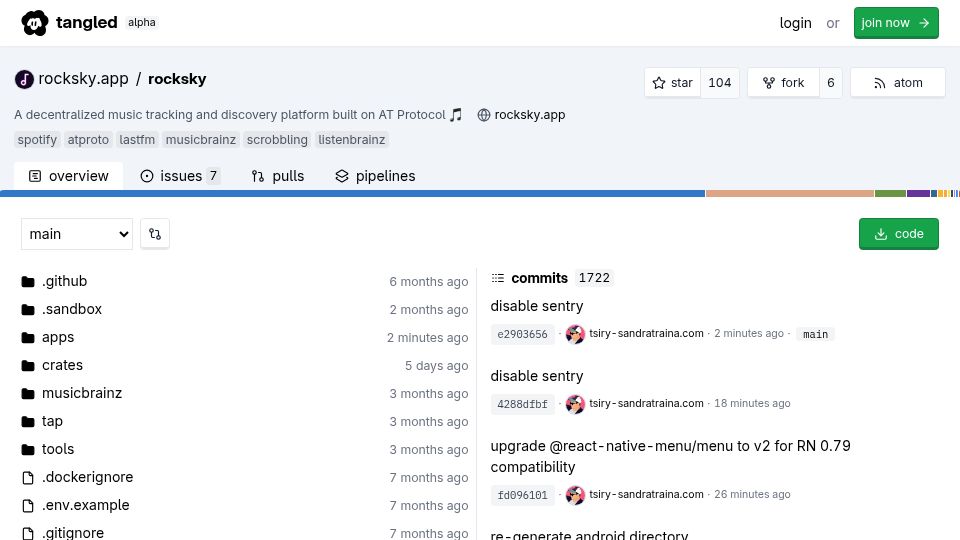The width and height of the screenshot is (960, 540).
Task: Open the .sandbox folder name
Action: [x=72, y=310]
